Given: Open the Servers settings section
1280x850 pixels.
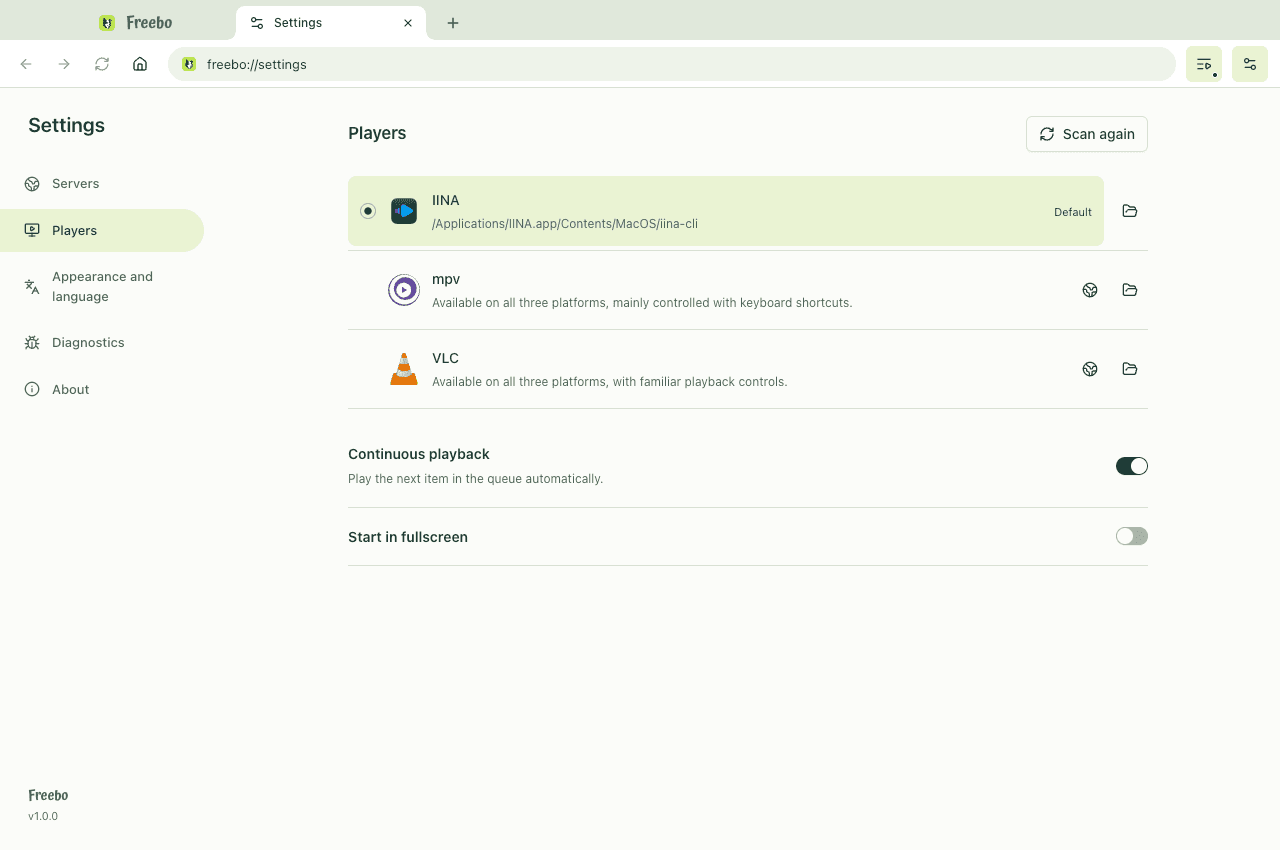Looking at the screenshot, I should coord(102,184).
